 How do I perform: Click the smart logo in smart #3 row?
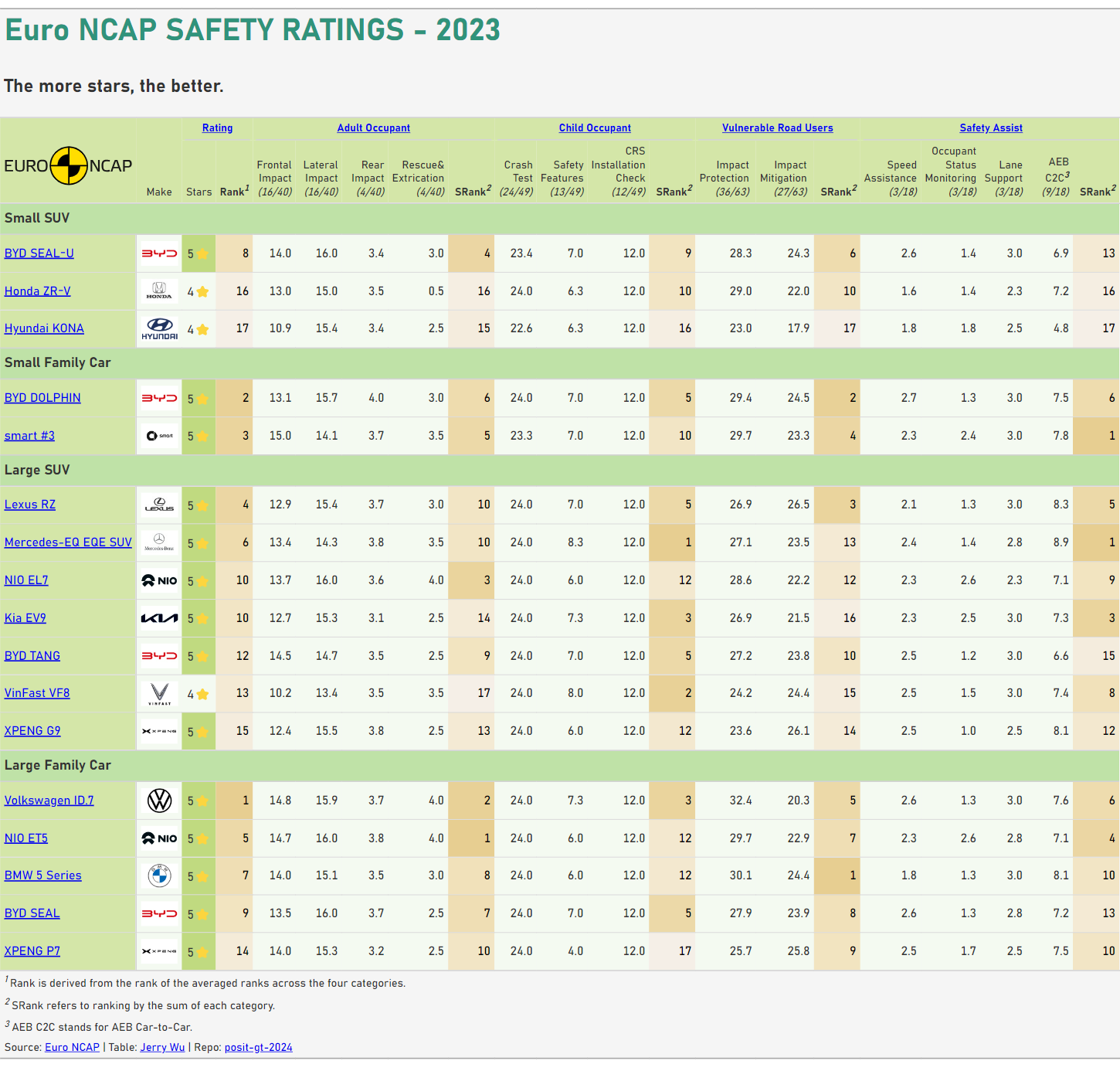tap(159, 436)
